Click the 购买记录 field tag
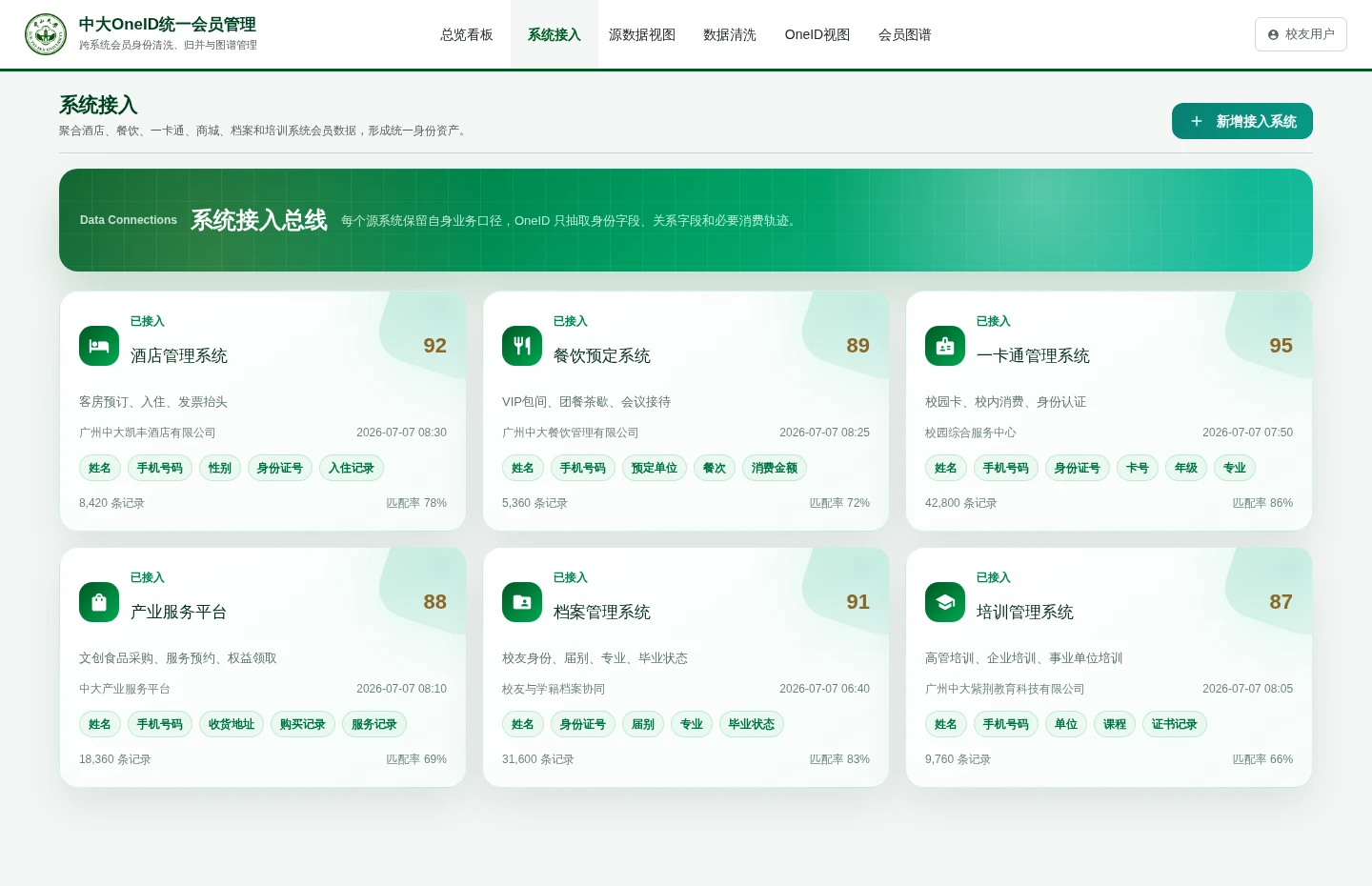The image size is (1372, 886). click(303, 724)
